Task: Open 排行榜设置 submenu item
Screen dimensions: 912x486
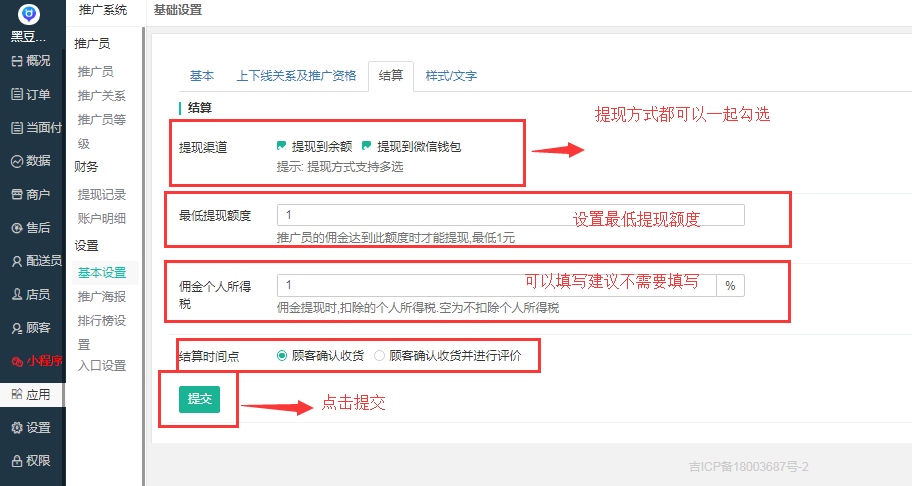Action: pyautogui.click(x=102, y=332)
